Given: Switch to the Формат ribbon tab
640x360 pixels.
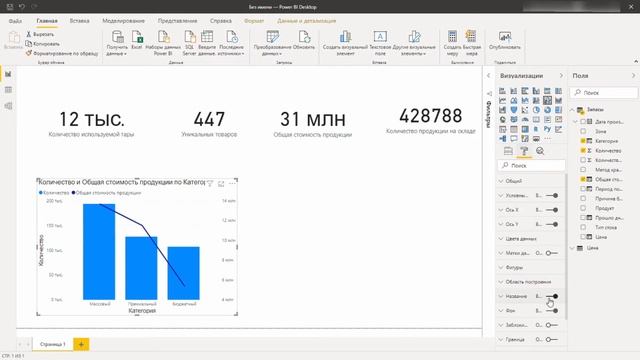Looking at the screenshot, I should pos(254,21).
